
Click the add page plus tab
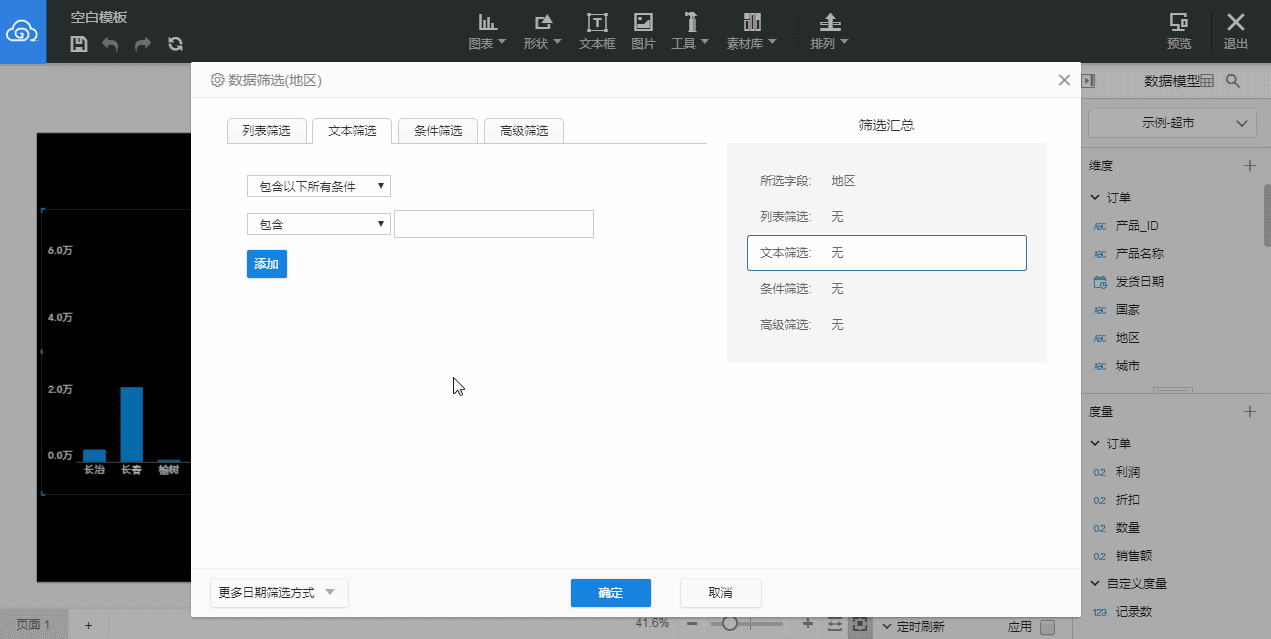point(88,624)
